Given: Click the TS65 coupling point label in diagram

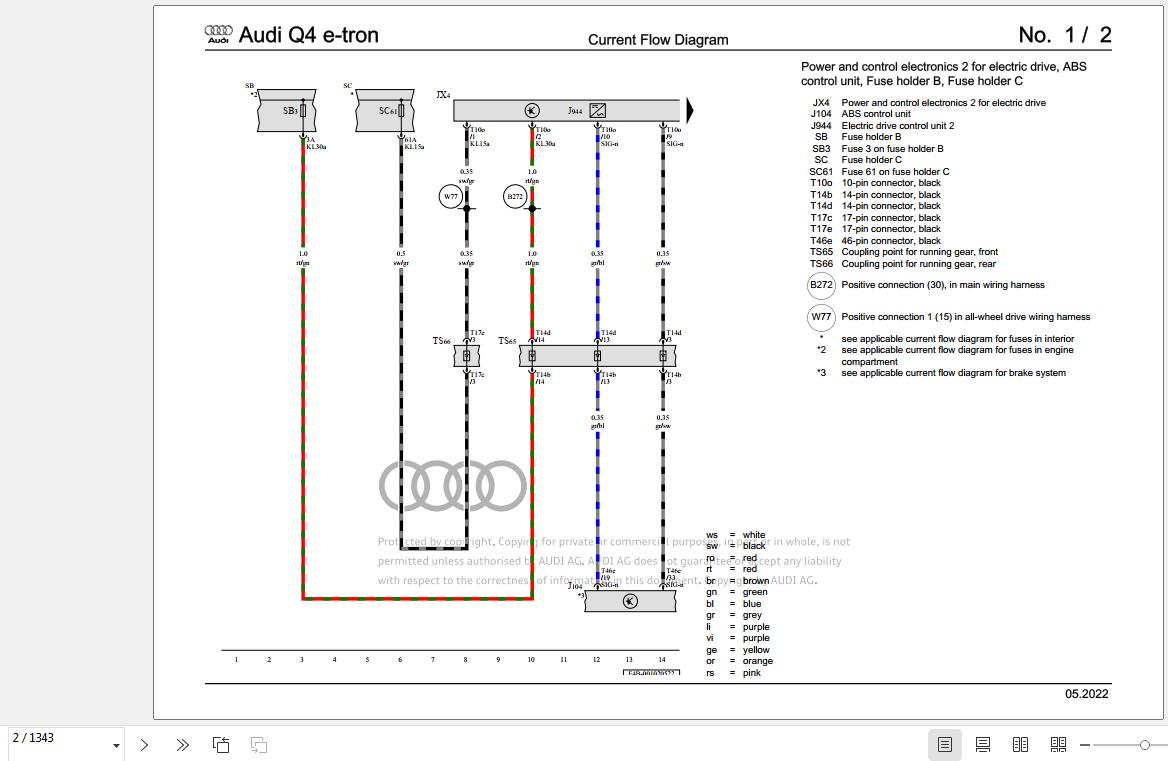Looking at the screenshot, I should pos(507,341).
